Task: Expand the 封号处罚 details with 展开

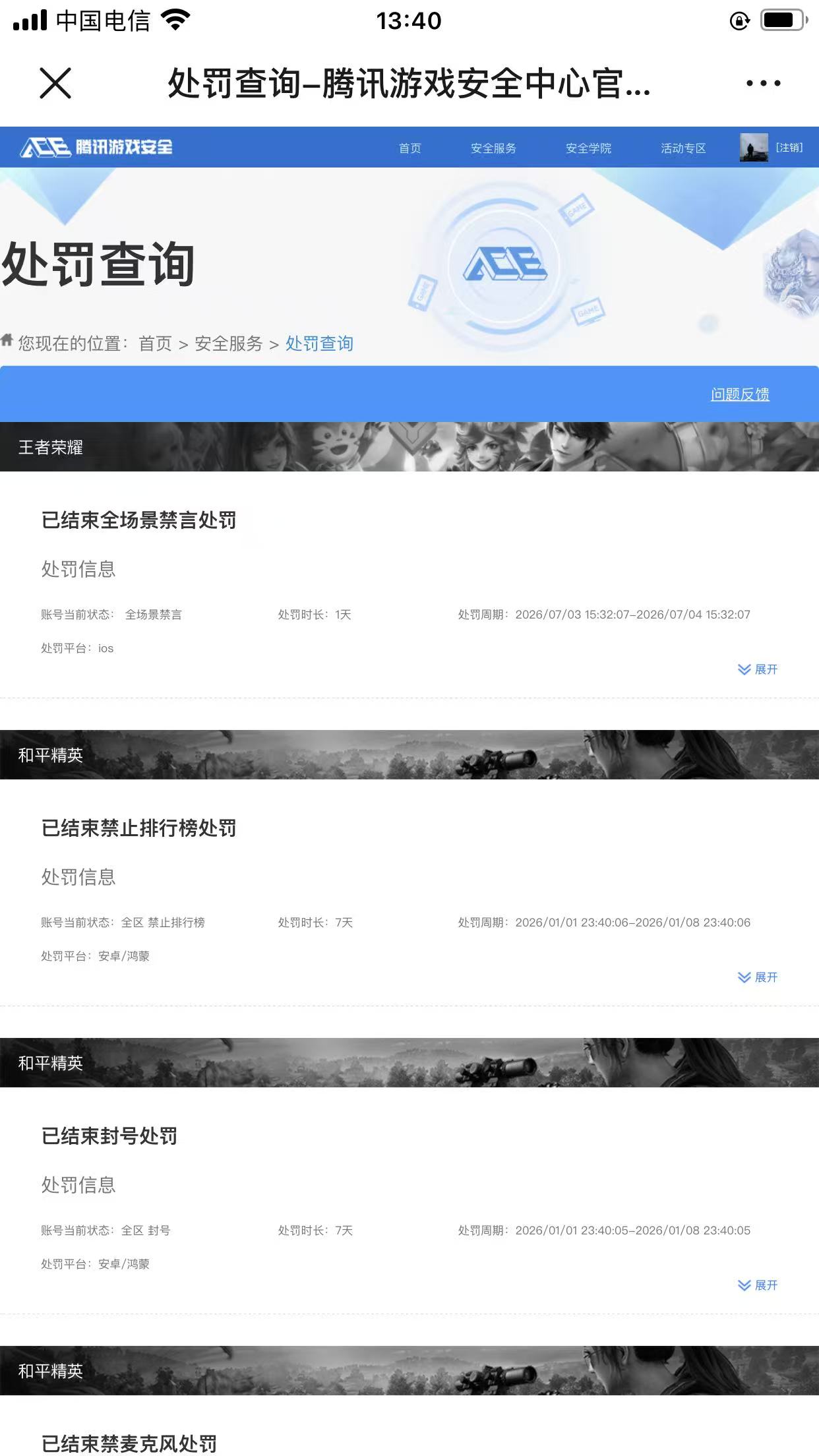Action: (758, 1285)
